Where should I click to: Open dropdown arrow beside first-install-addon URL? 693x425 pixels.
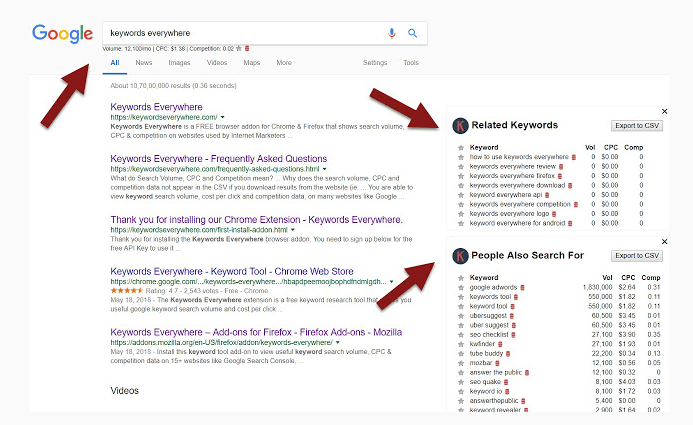pyautogui.click(x=293, y=230)
